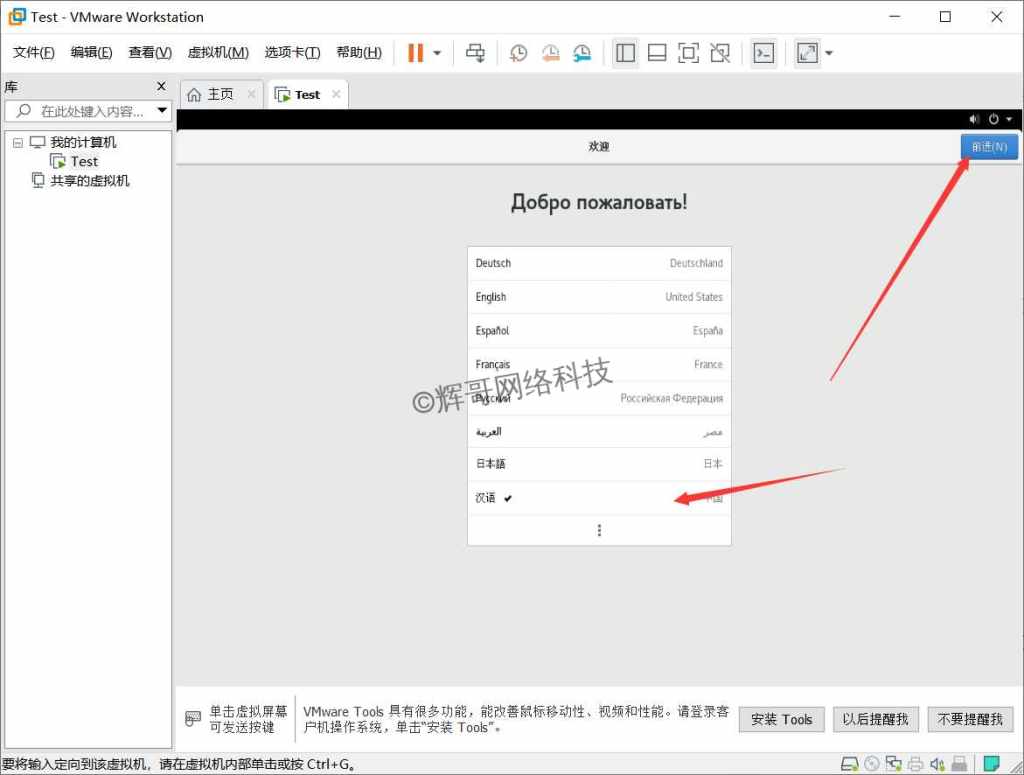
Task: Open the power options dropdown arrow
Action: coord(438,53)
